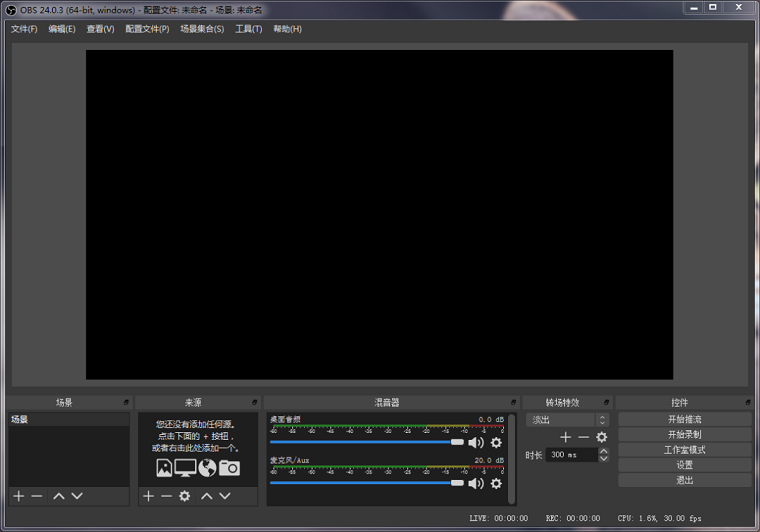Open desktop audio settings gear
The height and width of the screenshot is (532, 760).
[496, 442]
